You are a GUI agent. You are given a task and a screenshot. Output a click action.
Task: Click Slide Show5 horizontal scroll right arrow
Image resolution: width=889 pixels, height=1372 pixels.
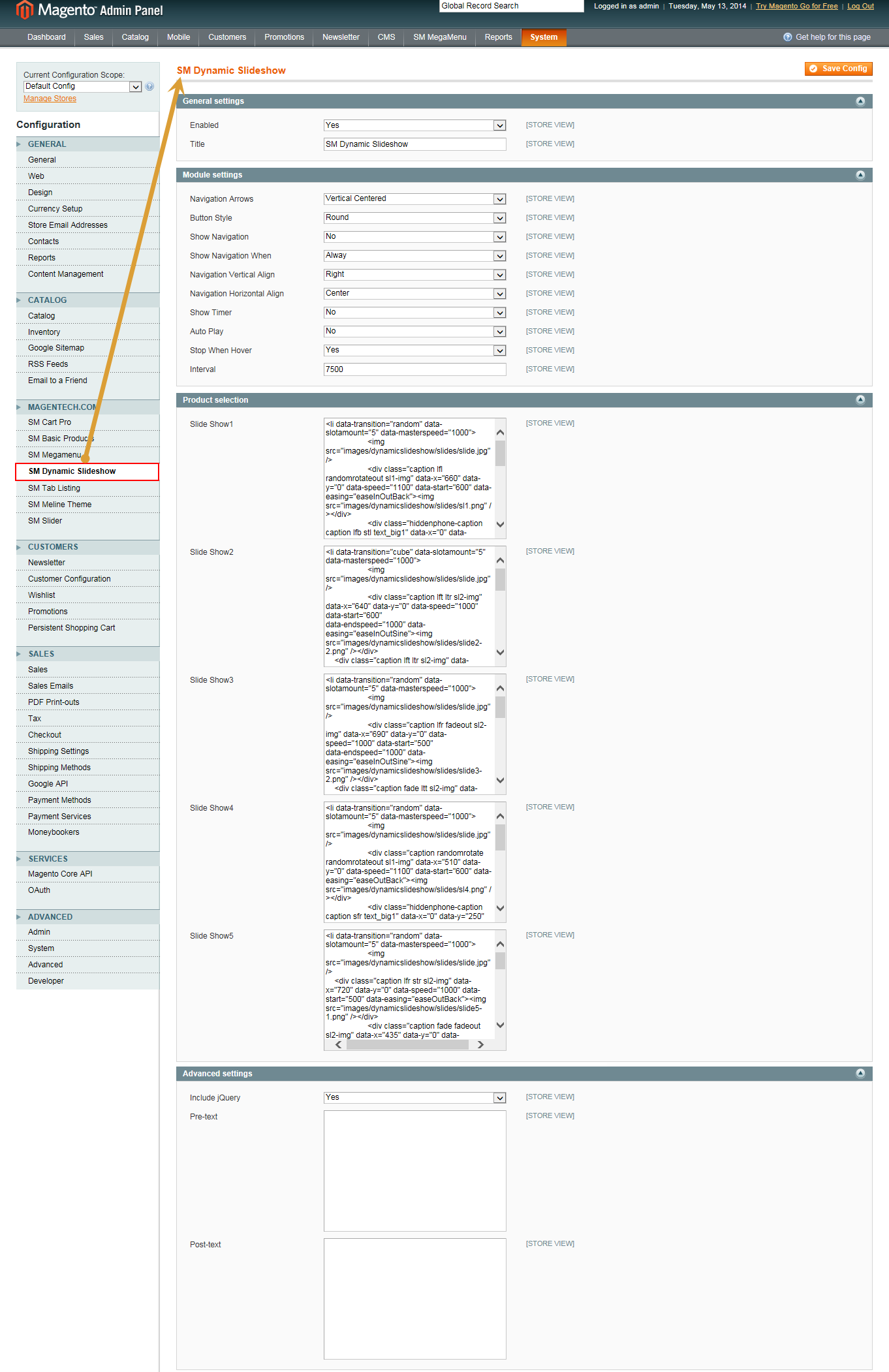tap(480, 1044)
